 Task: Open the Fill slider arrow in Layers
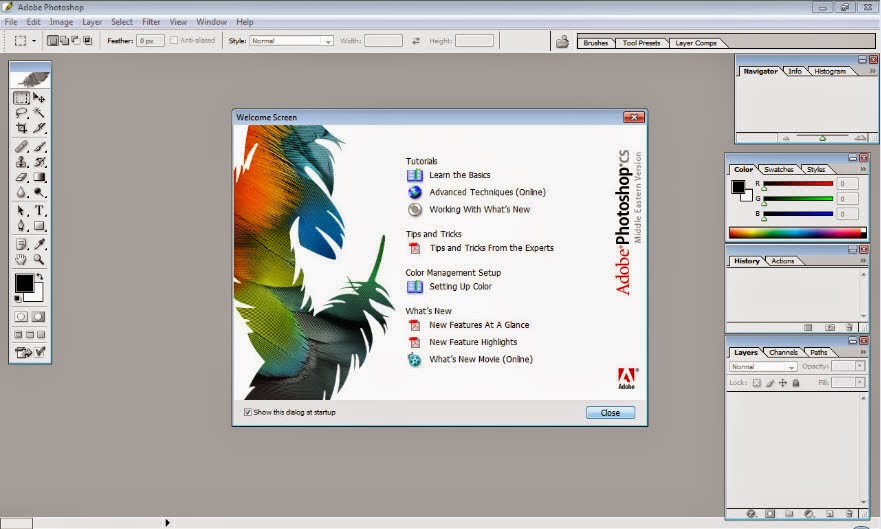860,382
